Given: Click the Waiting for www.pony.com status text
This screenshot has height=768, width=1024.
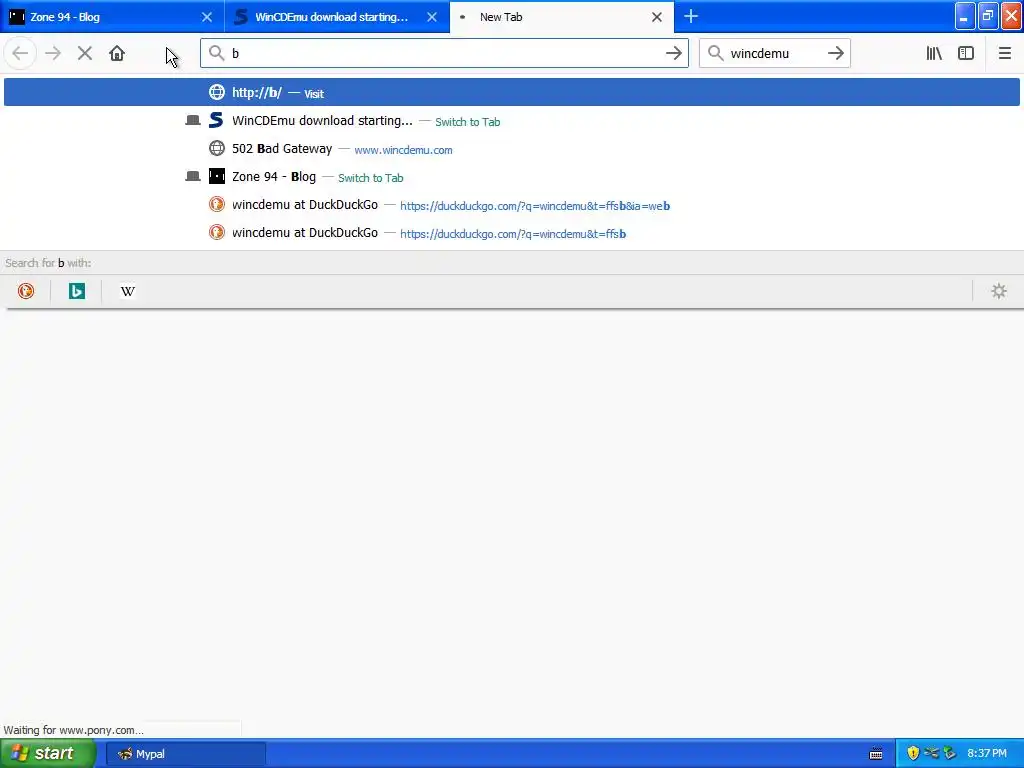Looking at the screenshot, I should pyautogui.click(x=74, y=730).
